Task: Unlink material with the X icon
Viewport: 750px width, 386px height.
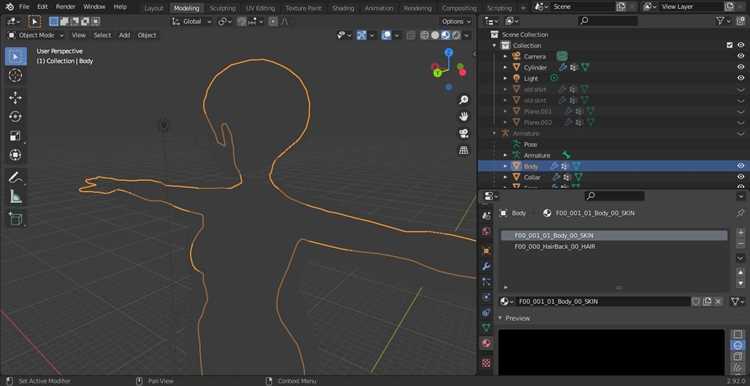Action: [718, 301]
